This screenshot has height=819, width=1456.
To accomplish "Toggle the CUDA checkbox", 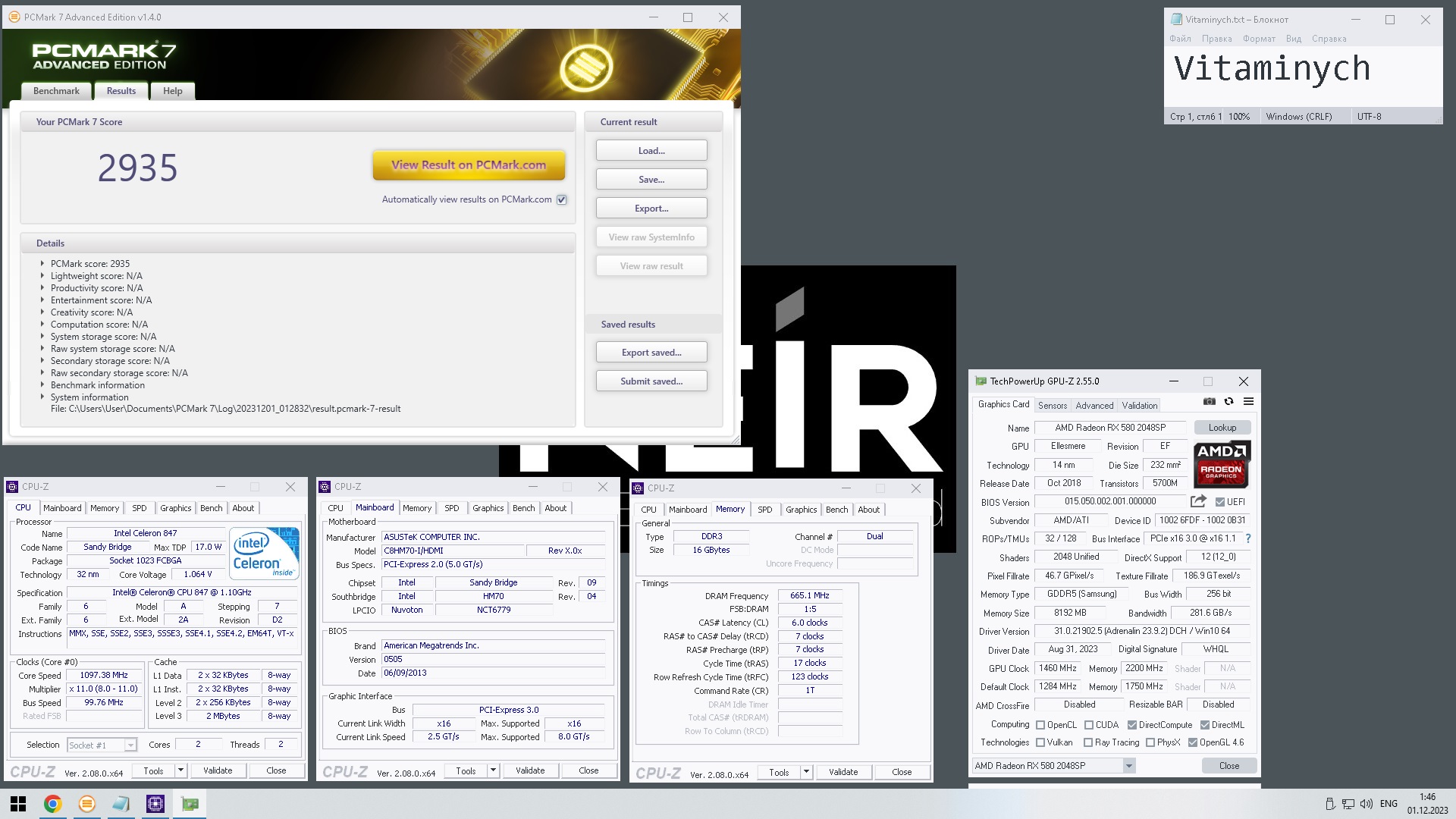I will pyautogui.click(x=1089, y=725).
